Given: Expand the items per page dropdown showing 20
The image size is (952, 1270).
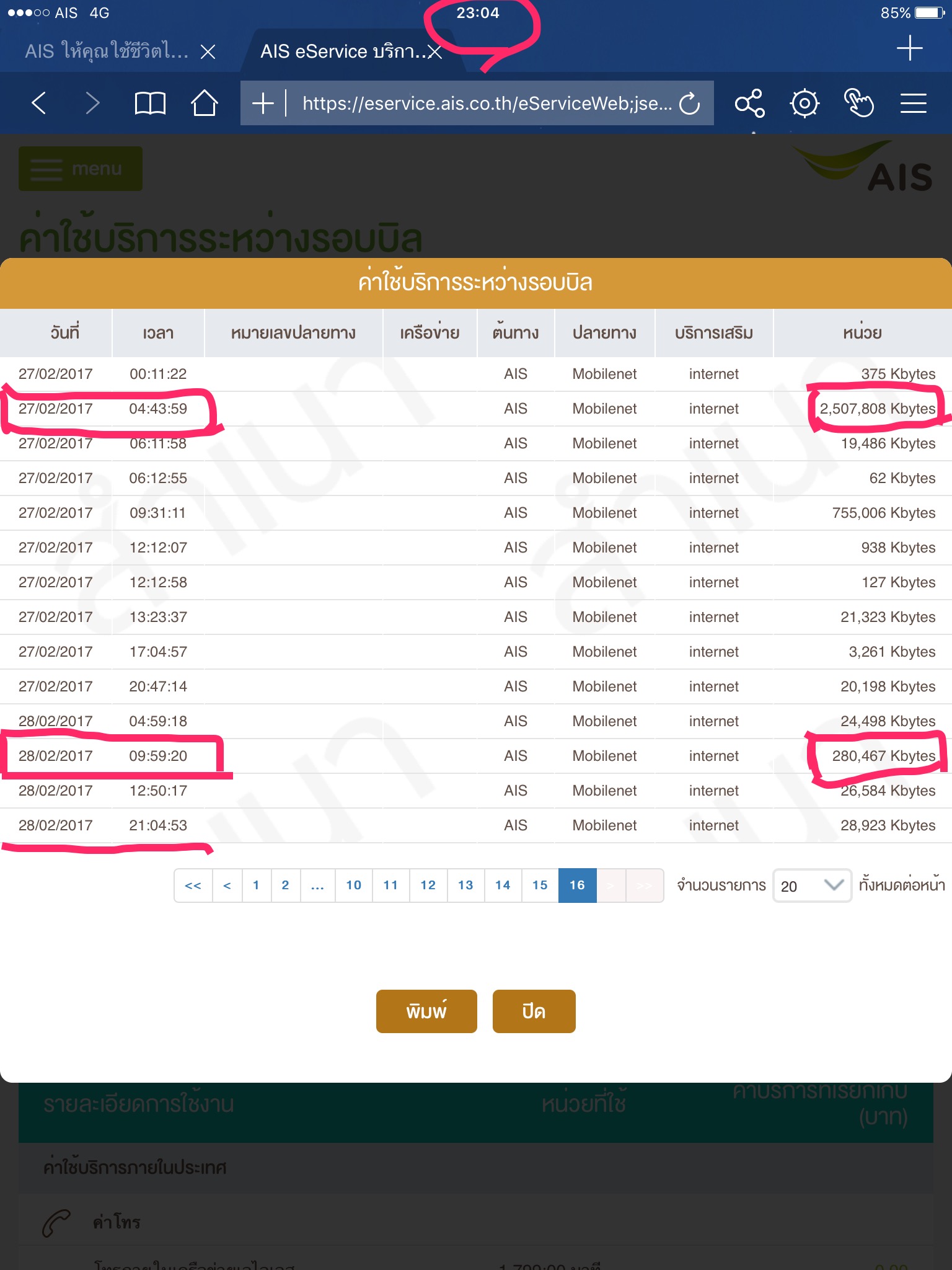Looking at the screenshot, I should coord(812,886).
